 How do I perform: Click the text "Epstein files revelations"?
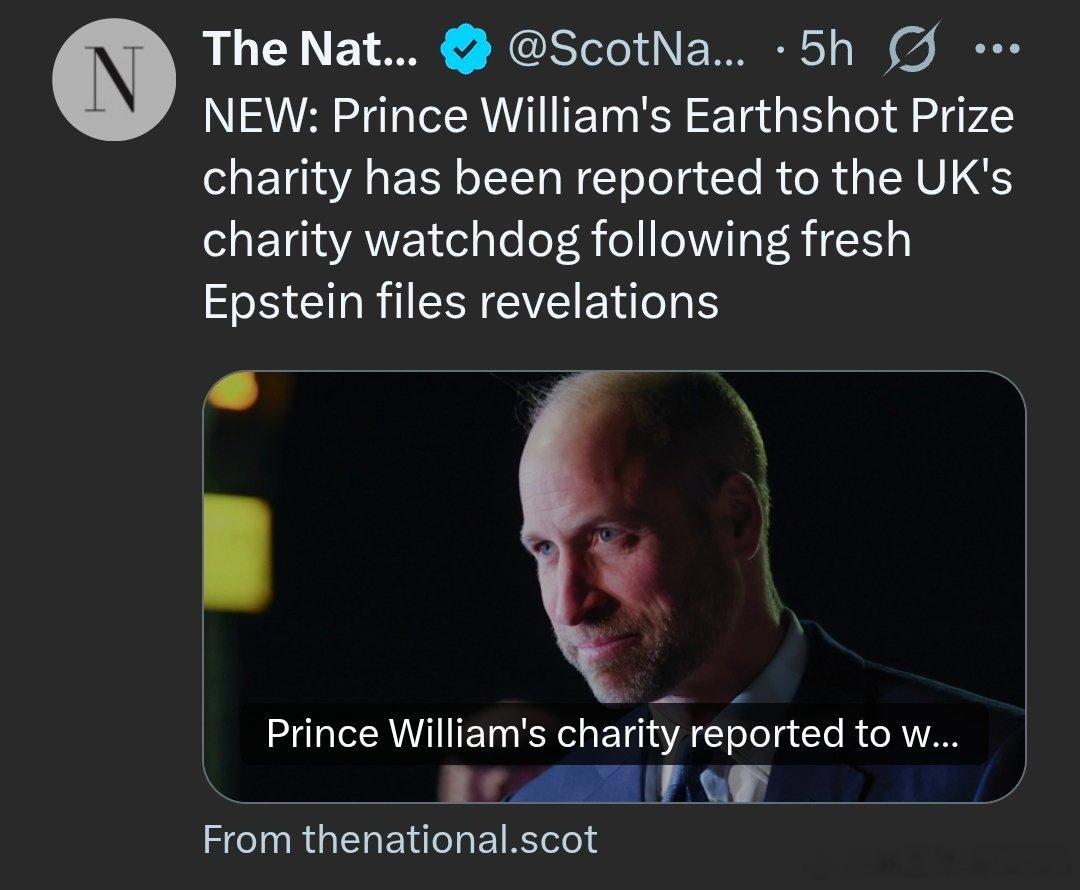tap(460, 301)
